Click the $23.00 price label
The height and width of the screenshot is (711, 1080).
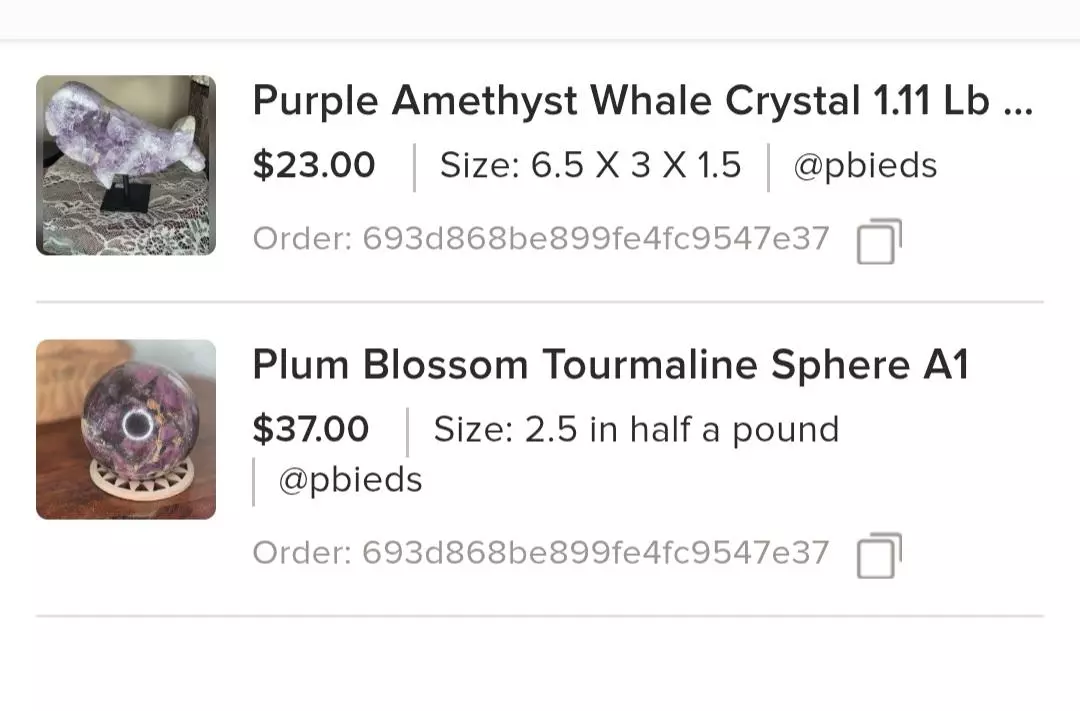pyautogui.click(x=314, y=164)
